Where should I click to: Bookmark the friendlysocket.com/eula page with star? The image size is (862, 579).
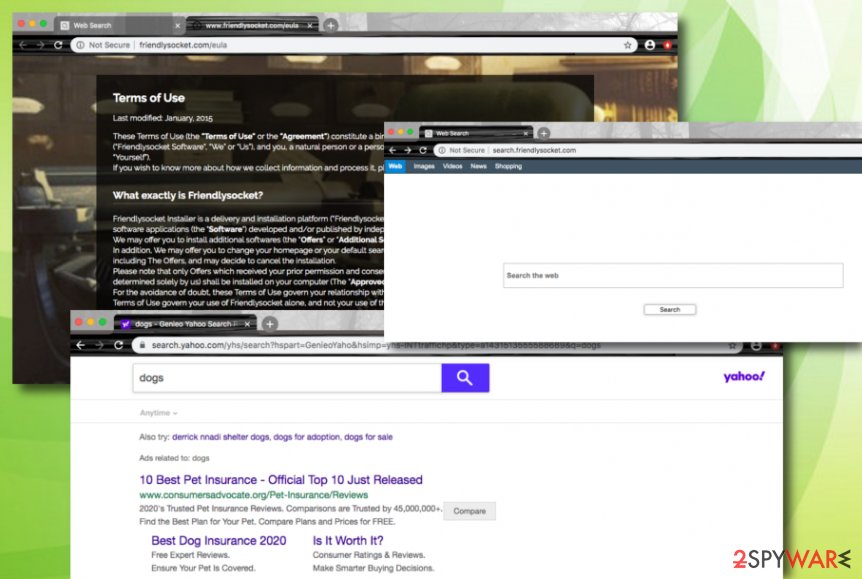(x=627, y=45)
